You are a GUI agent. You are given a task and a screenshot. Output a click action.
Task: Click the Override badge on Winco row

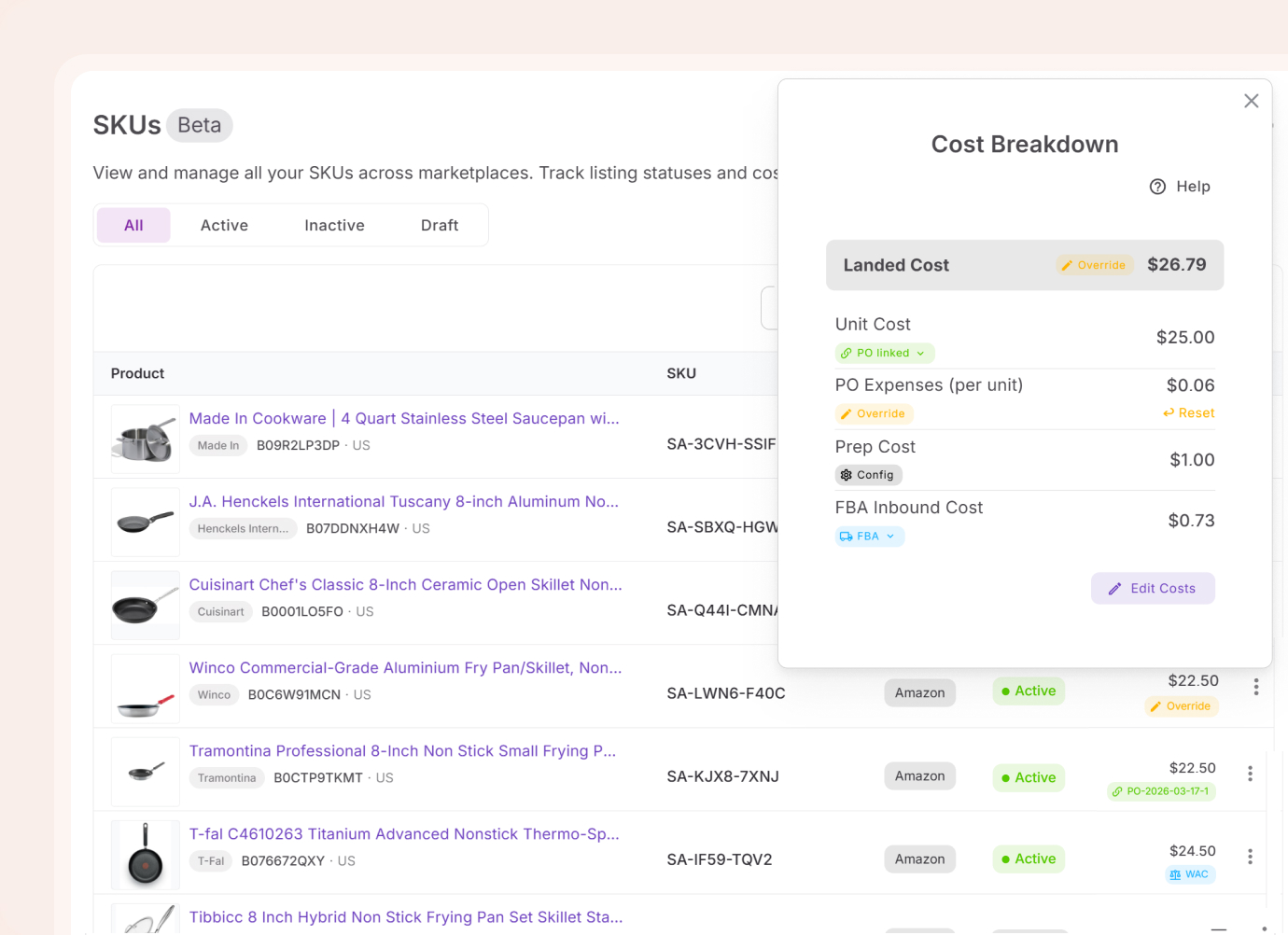tap(1181, 706)
